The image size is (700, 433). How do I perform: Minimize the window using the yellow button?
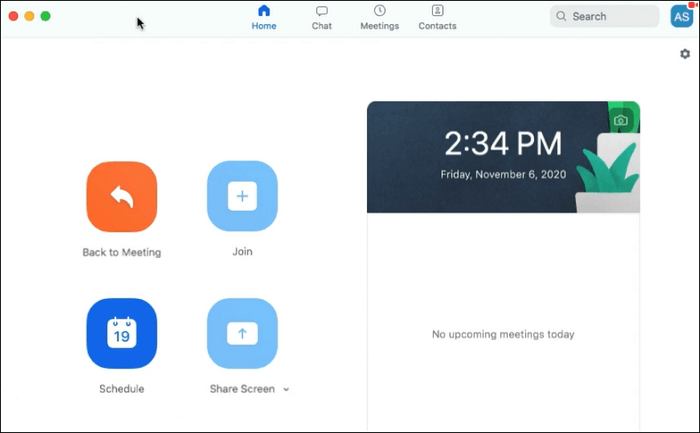(x=29, y=17)
